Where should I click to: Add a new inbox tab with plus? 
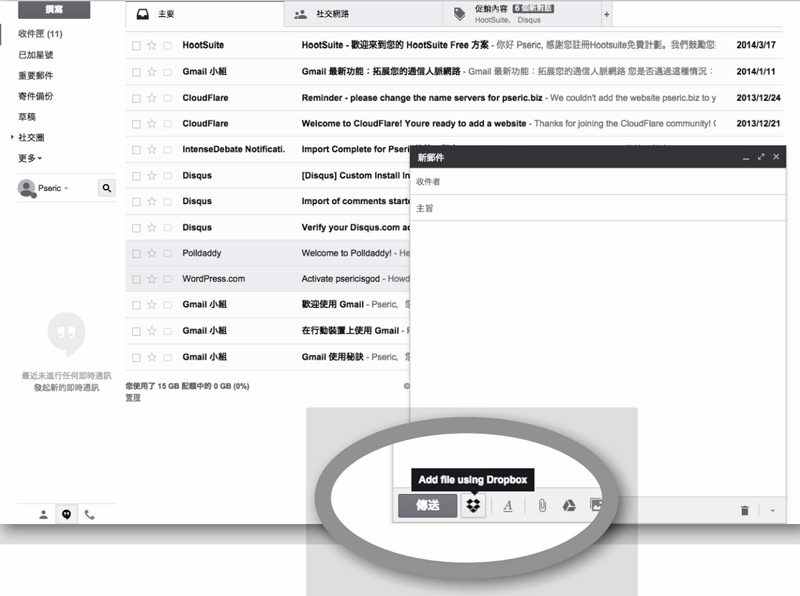tap(607, 14)
